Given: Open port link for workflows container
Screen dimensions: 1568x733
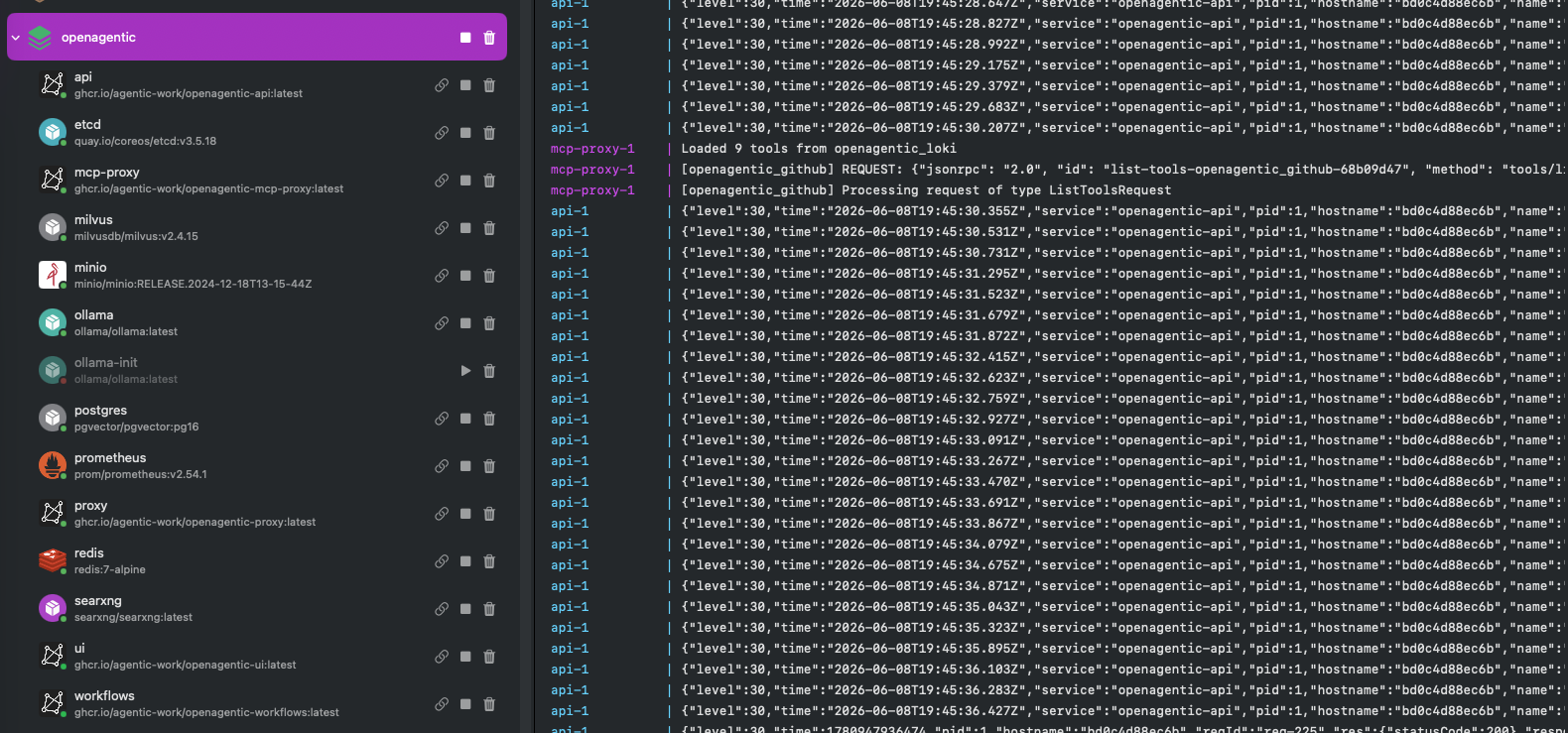Looking at the screenshot, I should [442, 704].
